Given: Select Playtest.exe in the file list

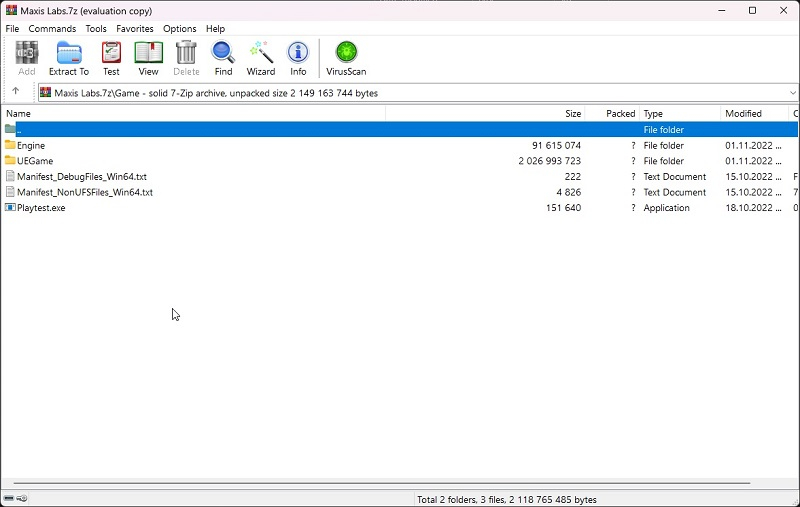Looking at the screenshot, I should 41,208.
